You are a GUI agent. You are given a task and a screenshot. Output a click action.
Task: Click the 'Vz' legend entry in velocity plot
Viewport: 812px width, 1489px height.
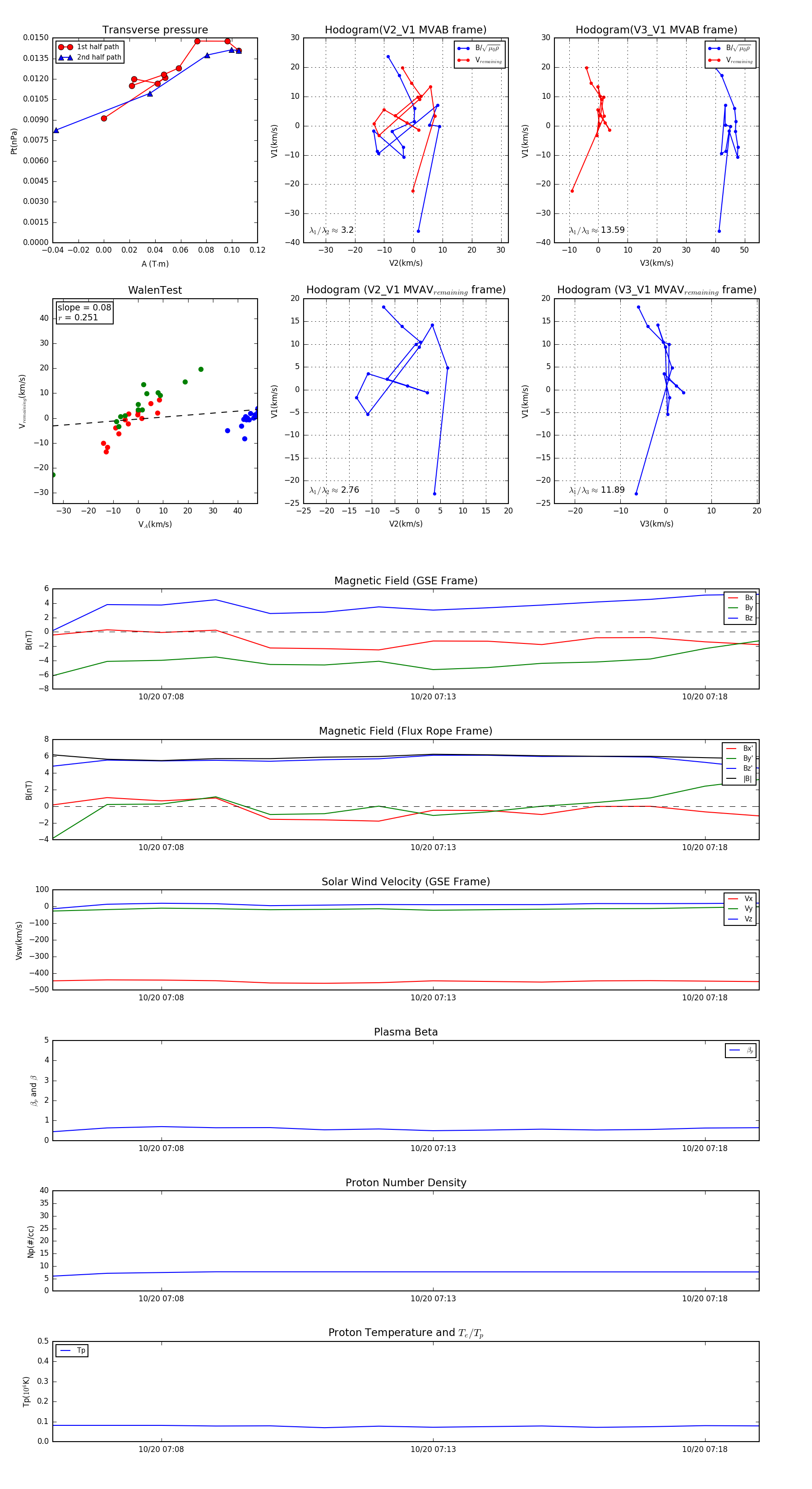[740, 919]
